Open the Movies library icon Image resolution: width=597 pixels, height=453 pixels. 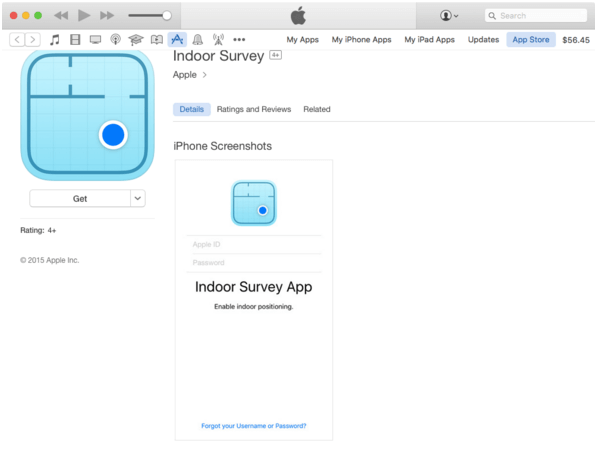tap(75, 40)
